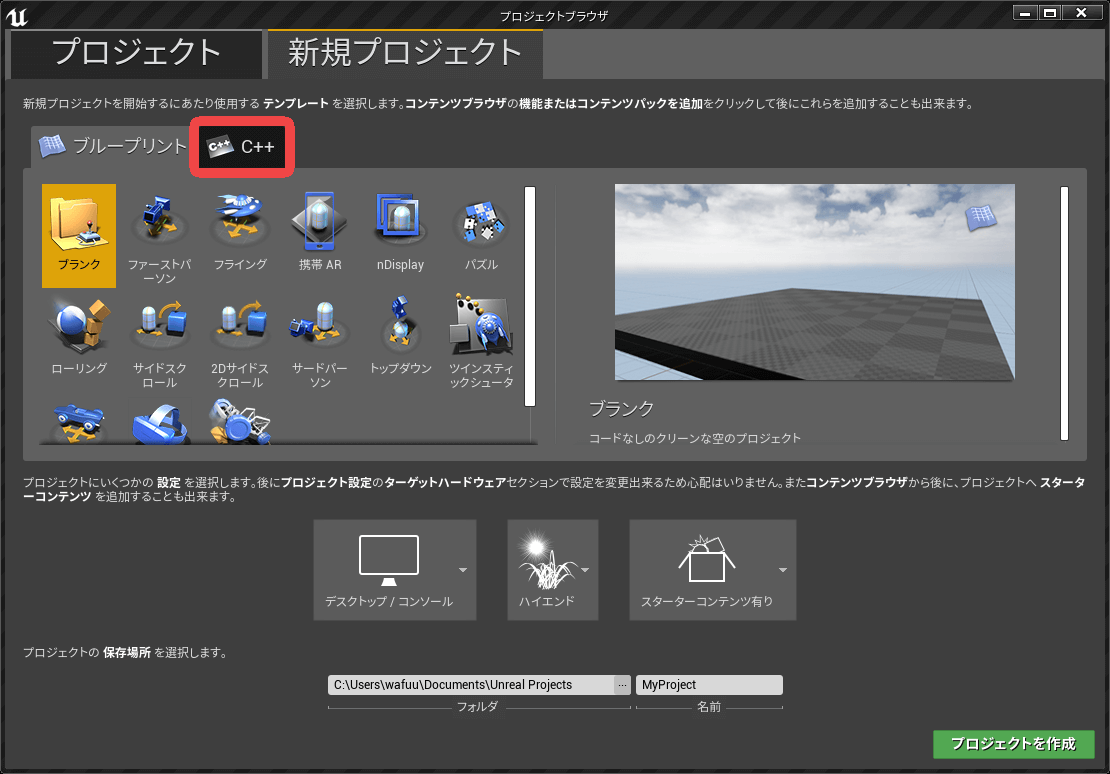Select the サイドスクロール template icon
Image resolution: width=1110 pixels, height=774 pixels.
pos(160,330)
